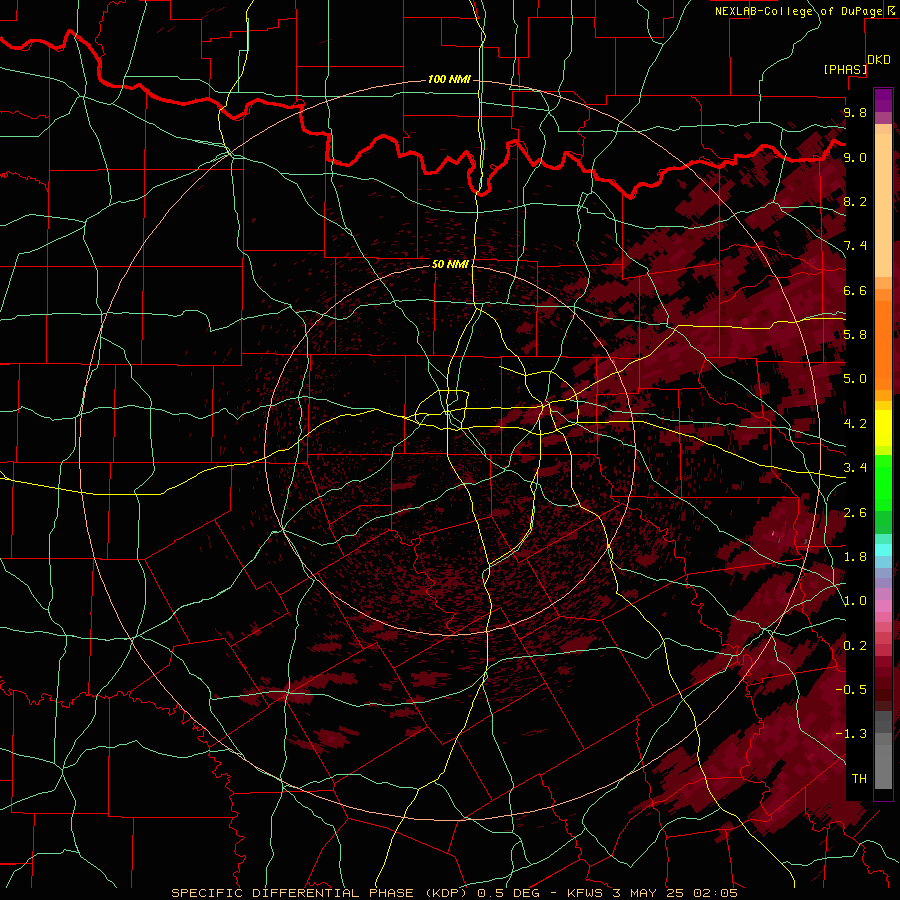The image size is (900, 900).
Task: Click the -1.3 value on the color scale
Action: pos(851,734)
